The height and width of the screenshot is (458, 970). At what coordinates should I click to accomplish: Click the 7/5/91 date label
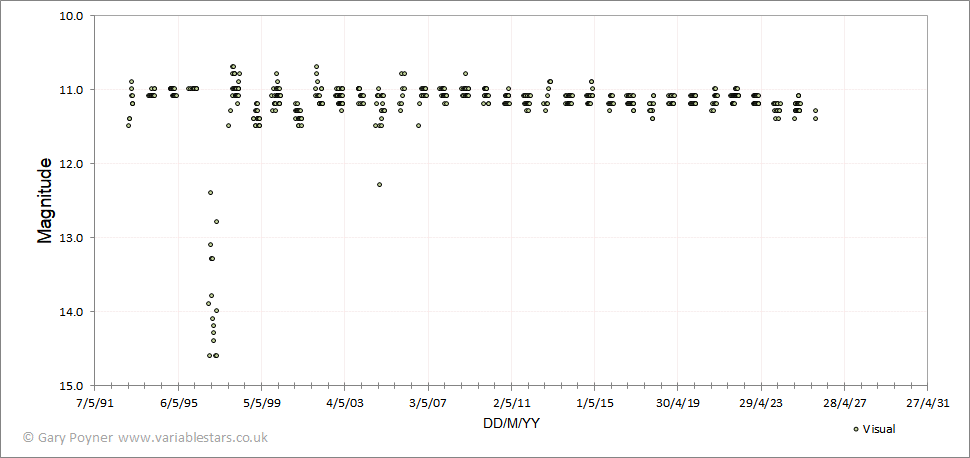pyautogui.click(x=95, y=404)
